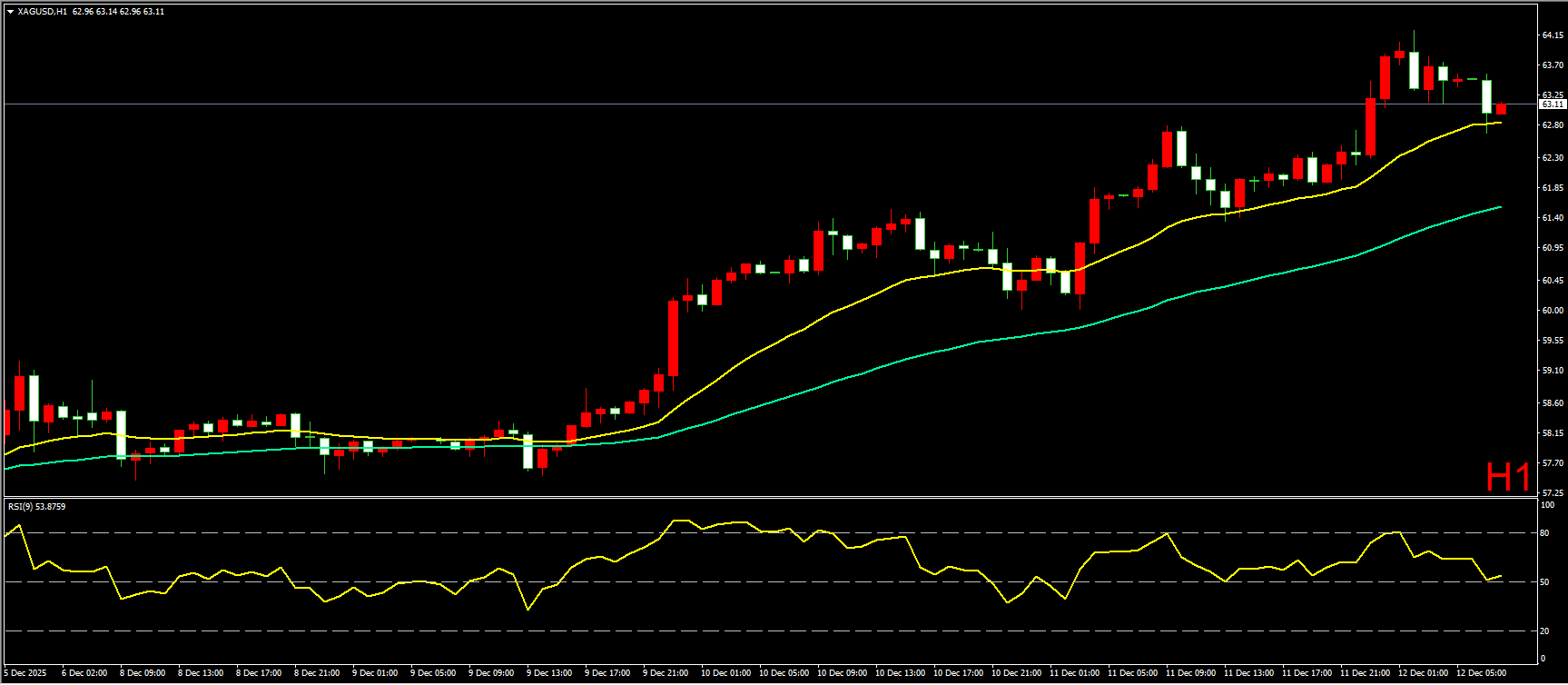Image resolution: width=1568 pixels, height=685 pixels.
Task: Select the tall red candle at 9 Dec 21:00
Action: point(673,337)
